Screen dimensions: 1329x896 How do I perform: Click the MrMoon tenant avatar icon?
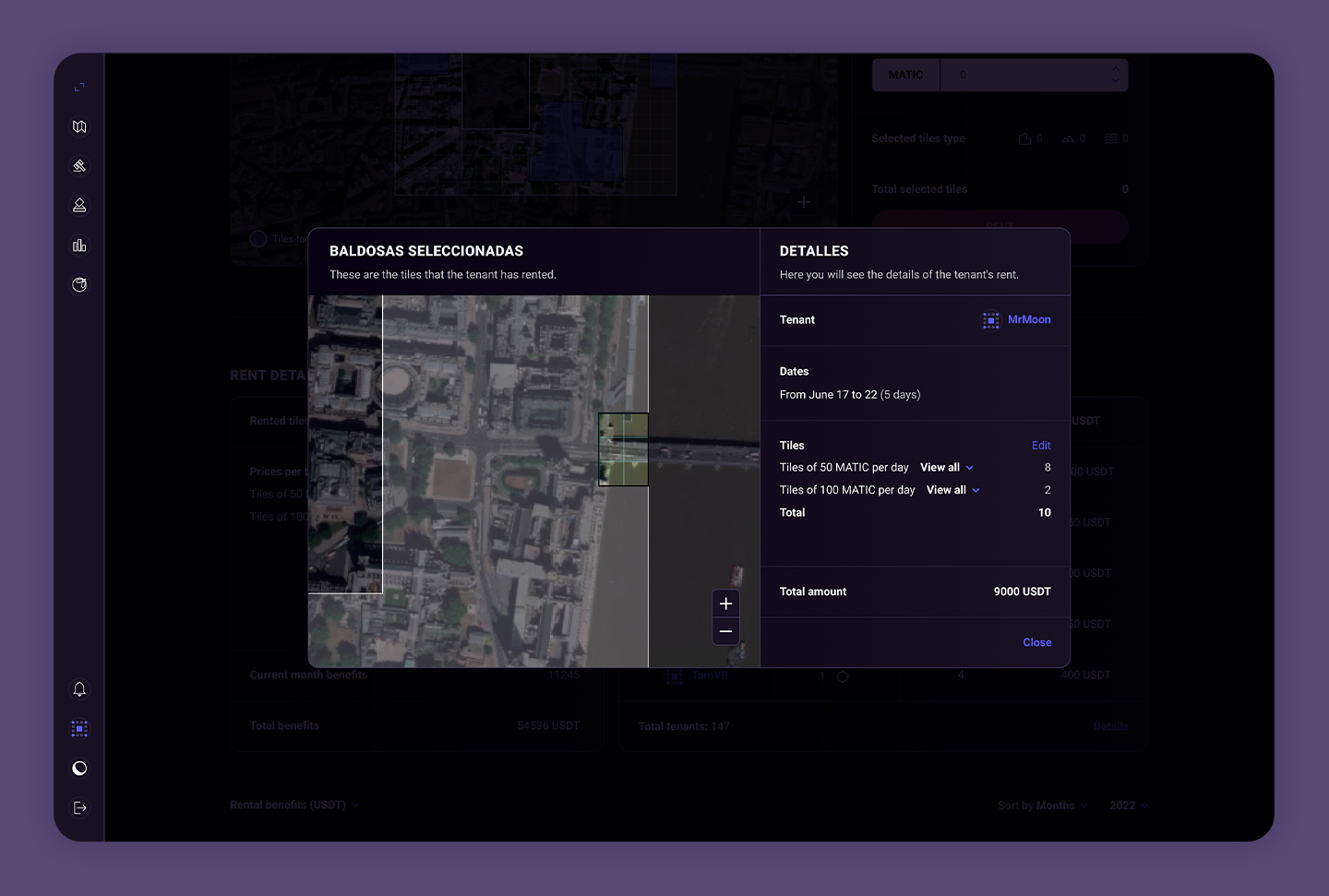click(990, 320)
